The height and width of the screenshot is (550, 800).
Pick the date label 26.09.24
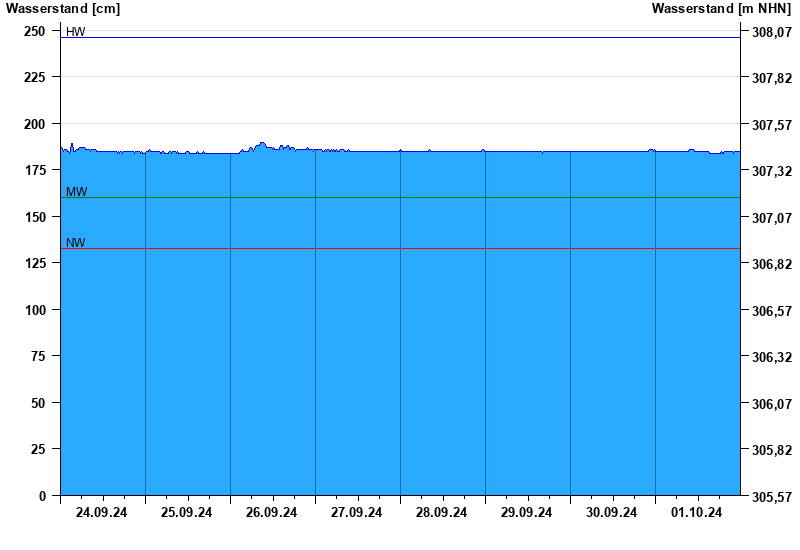(x=271, y=513)
